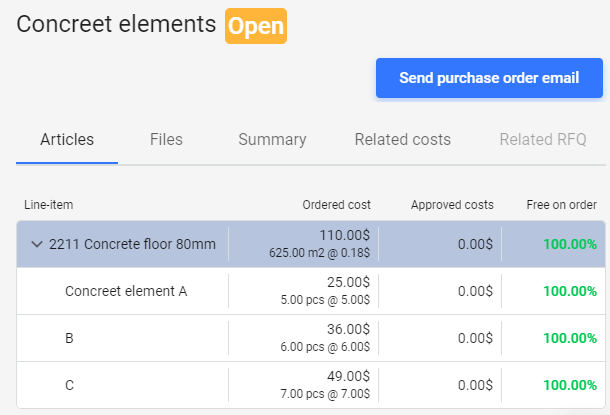Image resolution: width=610 pixels, height=415 pixels.
Task: Switch to the Files tab
Action: [x=166, y=139]
